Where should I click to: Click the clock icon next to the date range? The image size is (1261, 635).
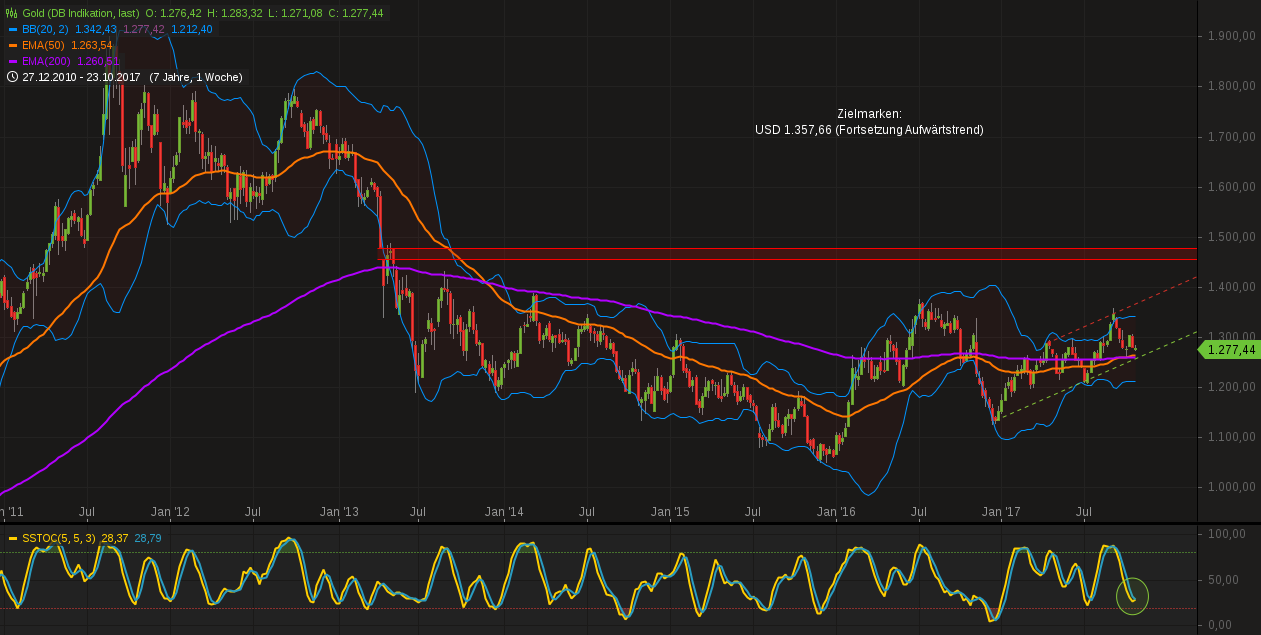click(x=12, y=76)
